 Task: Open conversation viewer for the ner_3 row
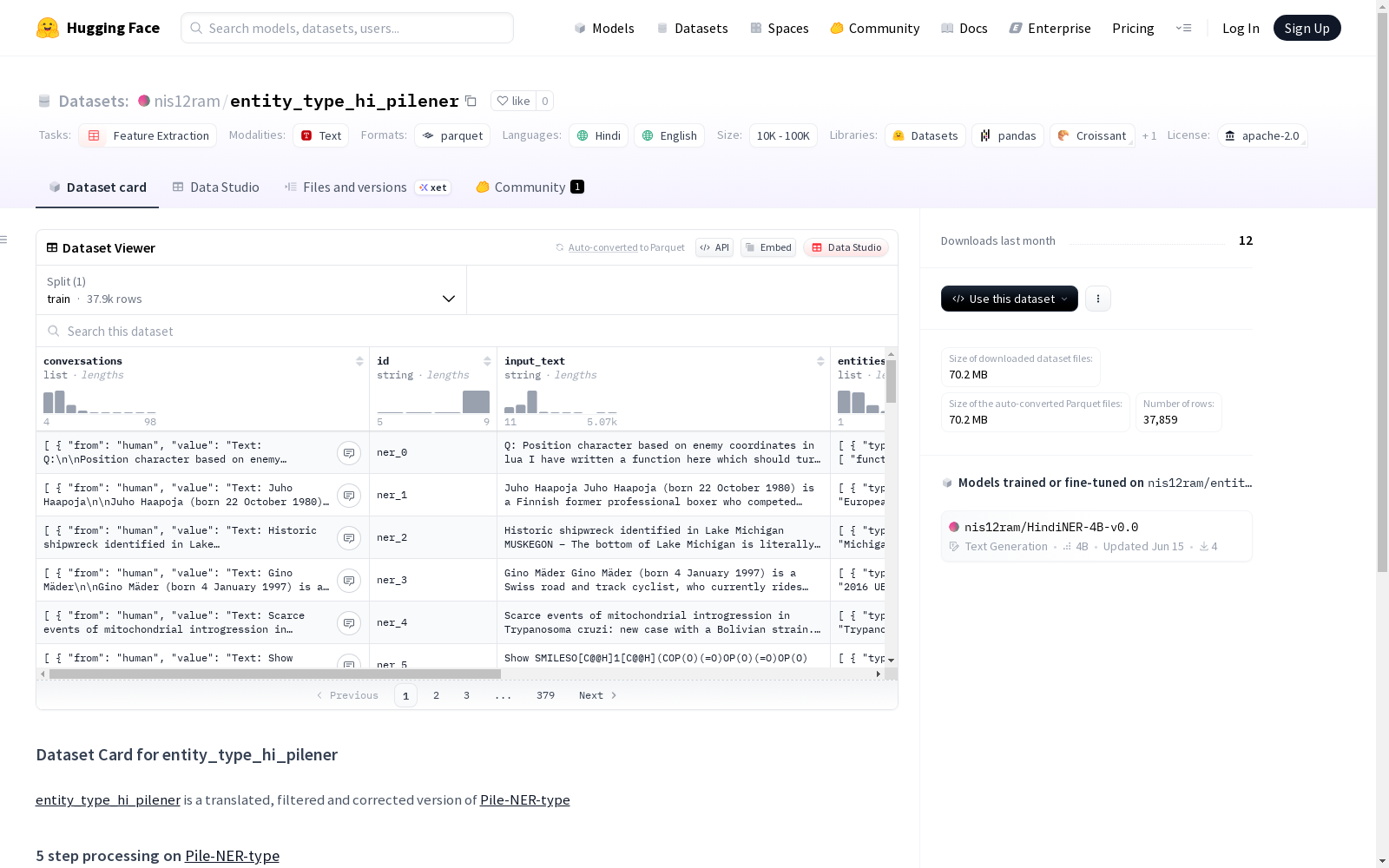[349, 580]
